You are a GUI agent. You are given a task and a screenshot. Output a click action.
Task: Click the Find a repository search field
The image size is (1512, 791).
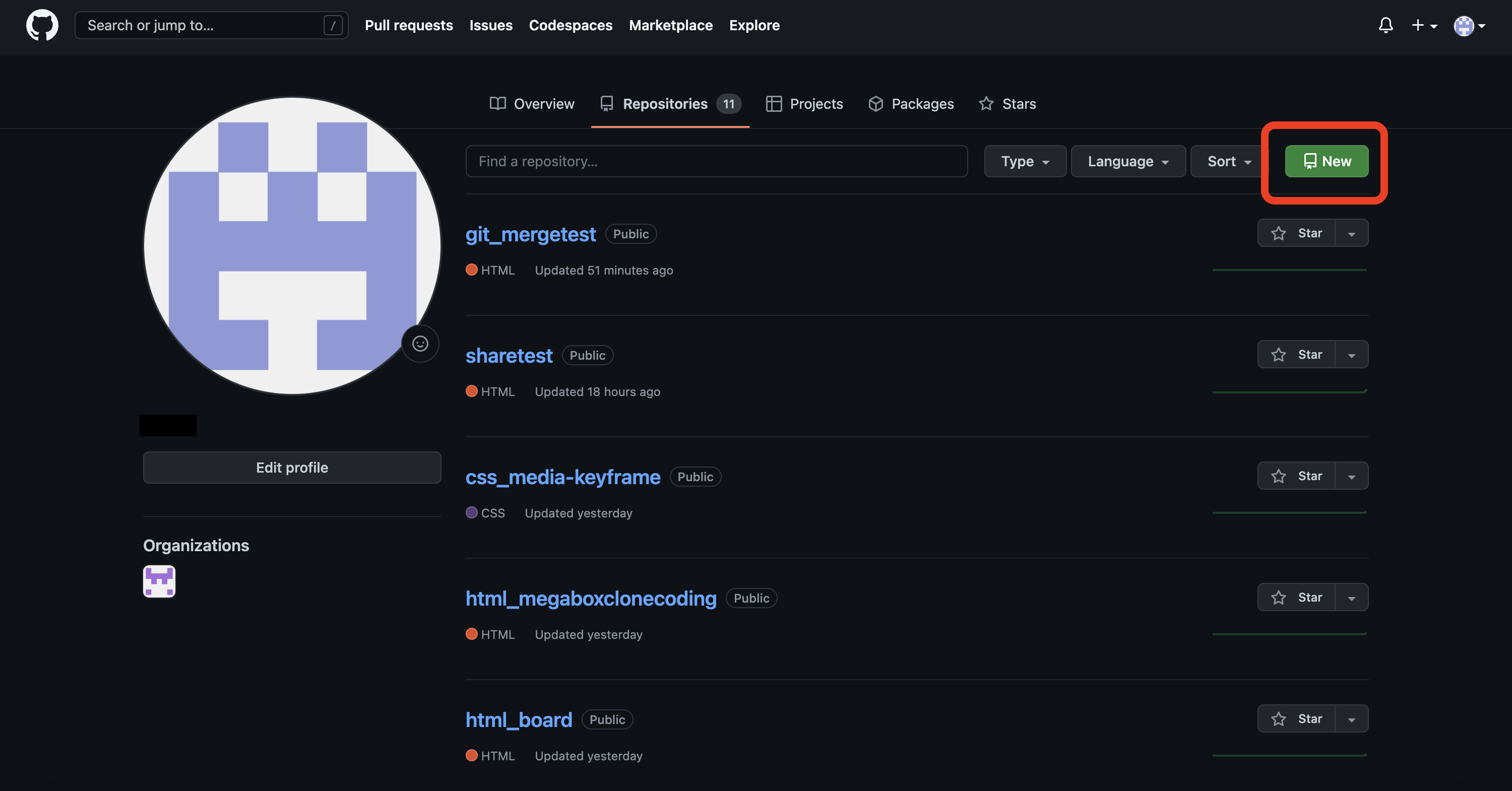(x=716, y=161)
